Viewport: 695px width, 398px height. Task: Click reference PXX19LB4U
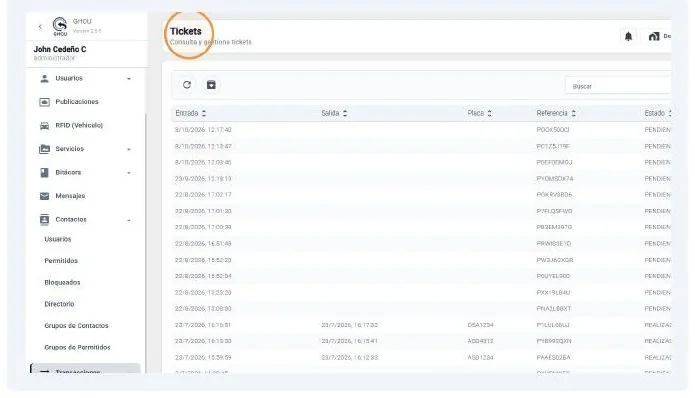click(553, 293)
